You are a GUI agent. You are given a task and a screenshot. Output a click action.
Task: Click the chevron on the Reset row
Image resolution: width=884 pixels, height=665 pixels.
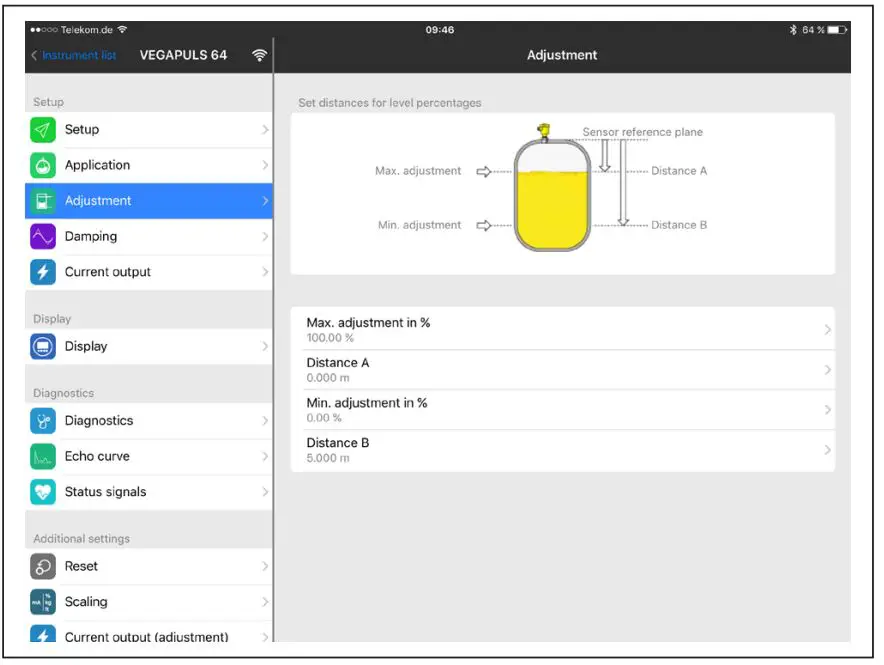click(x=265, y=566)
